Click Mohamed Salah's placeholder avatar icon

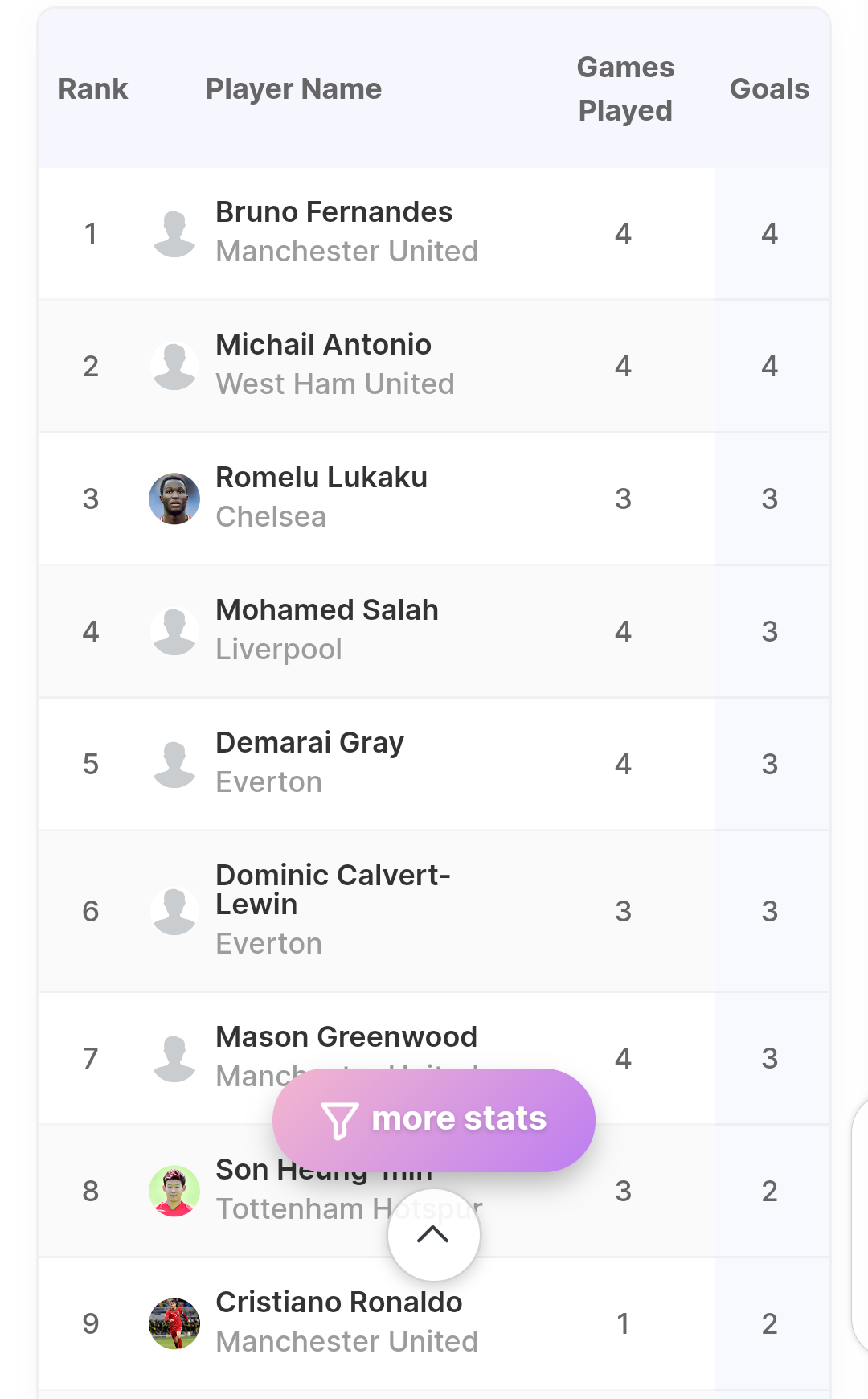point(174,631)
